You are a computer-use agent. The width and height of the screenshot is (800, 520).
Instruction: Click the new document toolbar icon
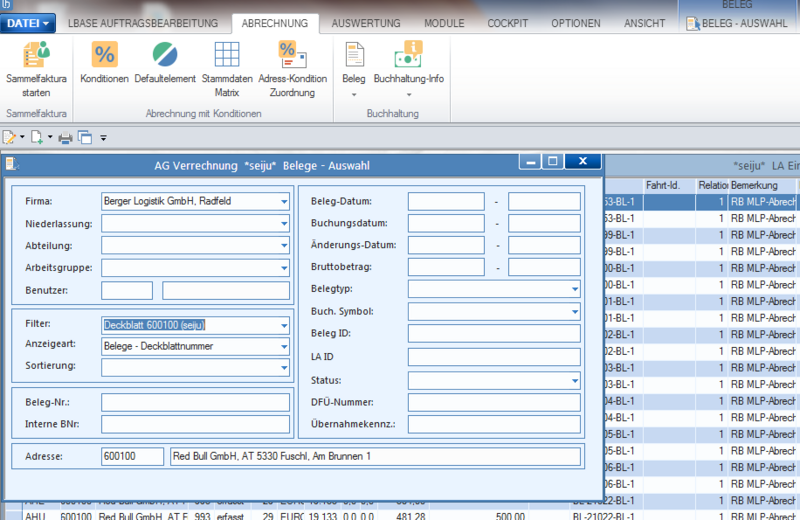coord(37,137)
